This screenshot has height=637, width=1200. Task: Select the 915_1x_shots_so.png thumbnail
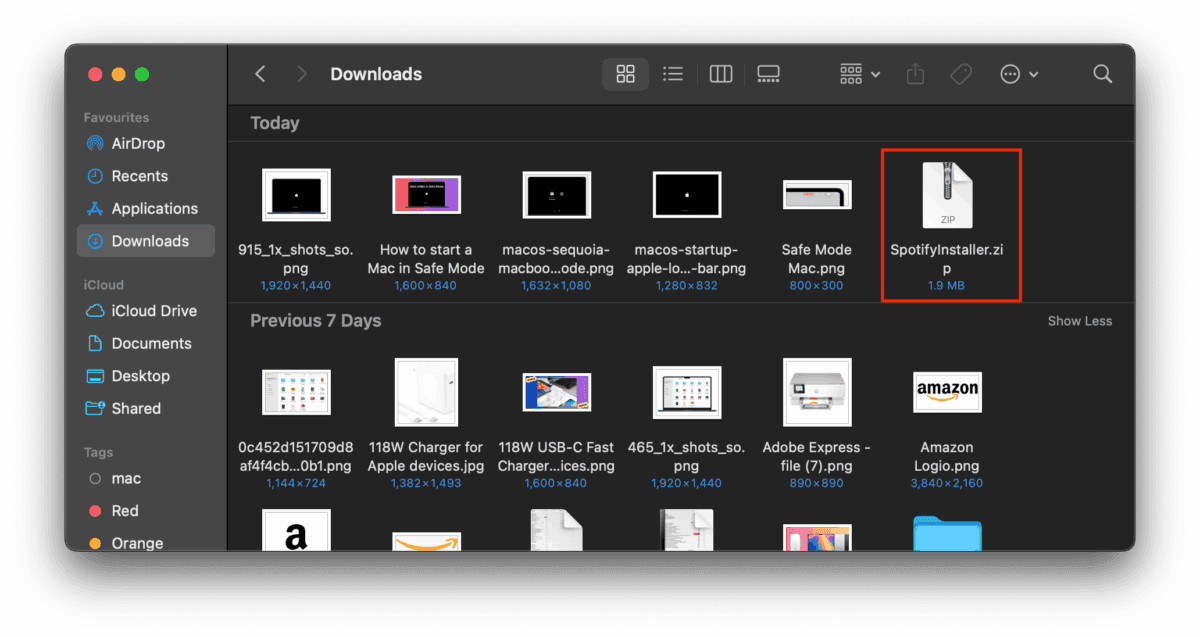coord(296,195)
